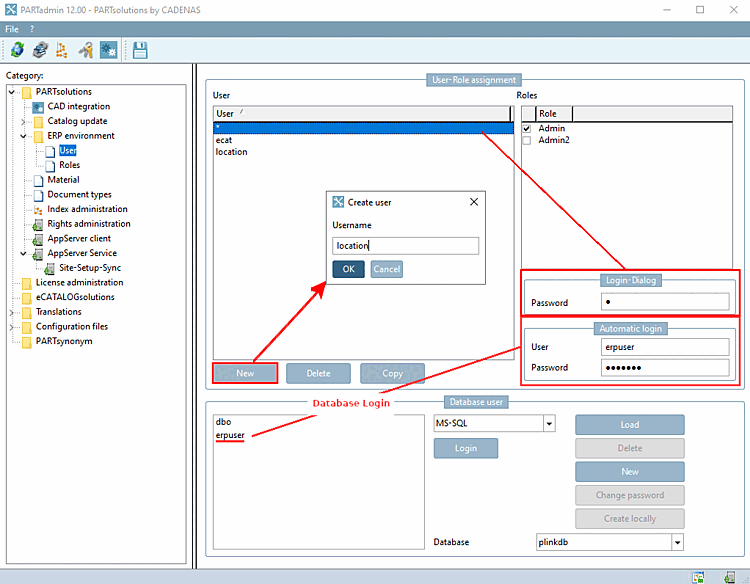
Task: Select the Document types tree item
Action: tap(79, 195)
